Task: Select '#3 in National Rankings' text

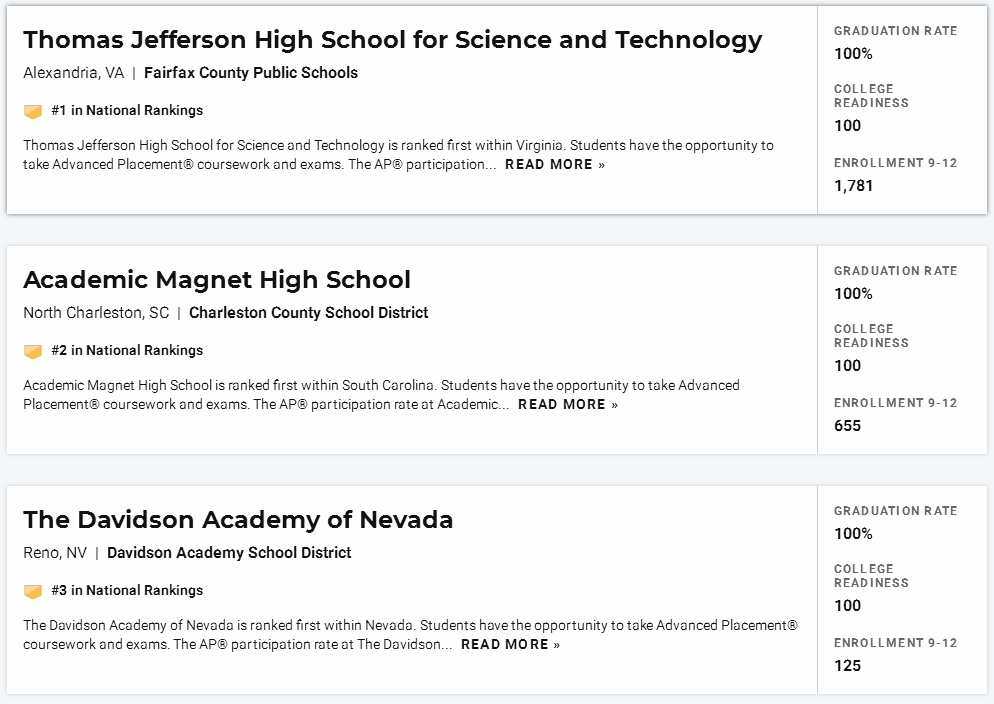Action: pos(127,591)
